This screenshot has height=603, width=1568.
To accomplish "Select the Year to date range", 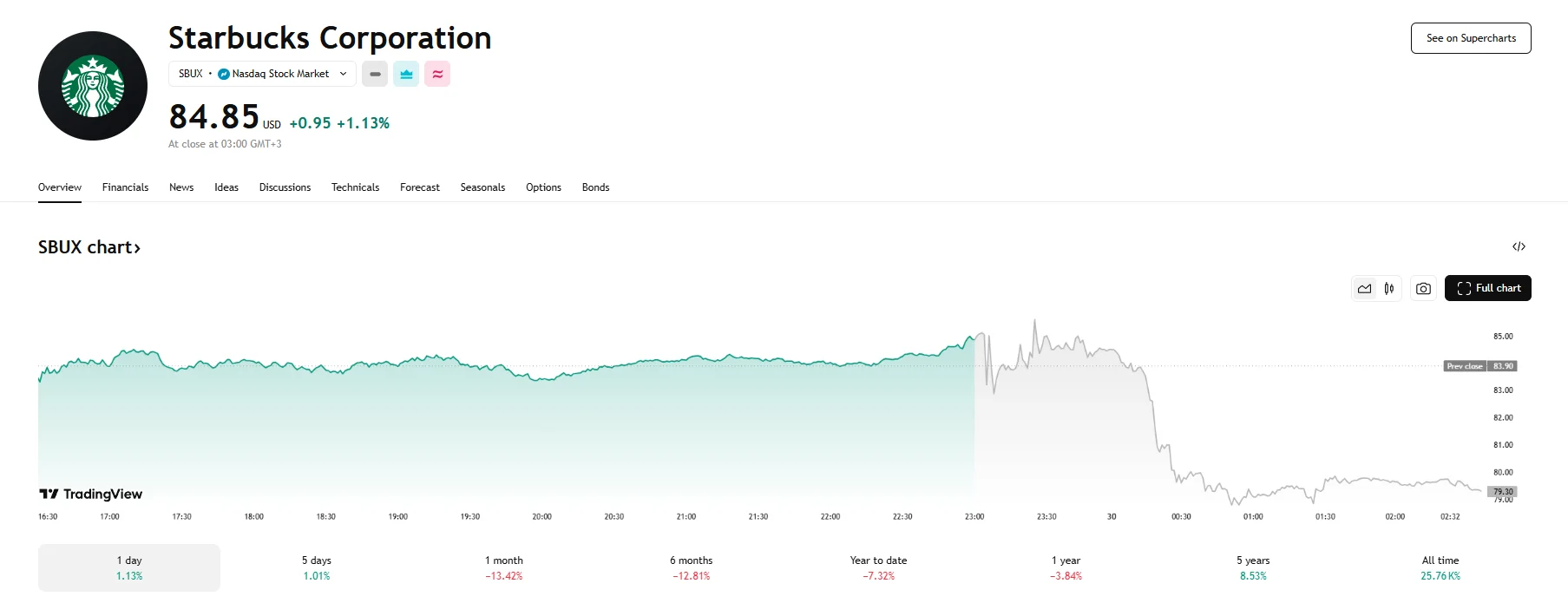I will pos(878,567).
